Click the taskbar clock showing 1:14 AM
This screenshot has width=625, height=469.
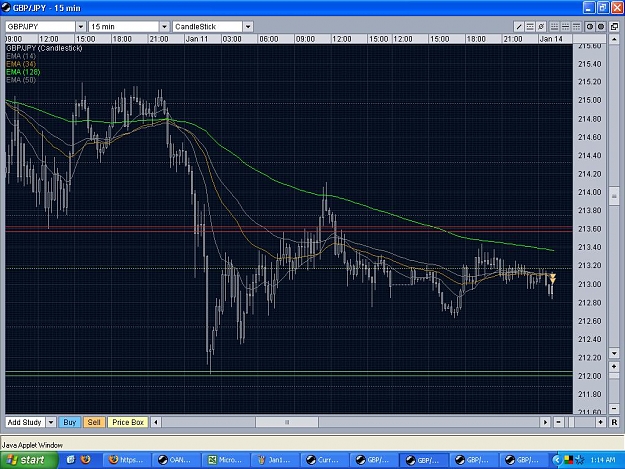[x=602, y=460]
